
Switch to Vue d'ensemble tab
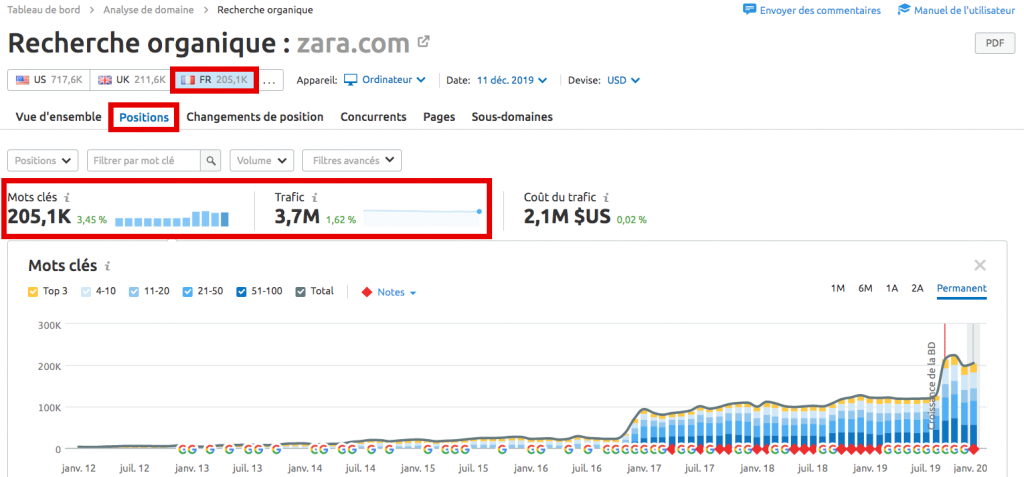58,117
